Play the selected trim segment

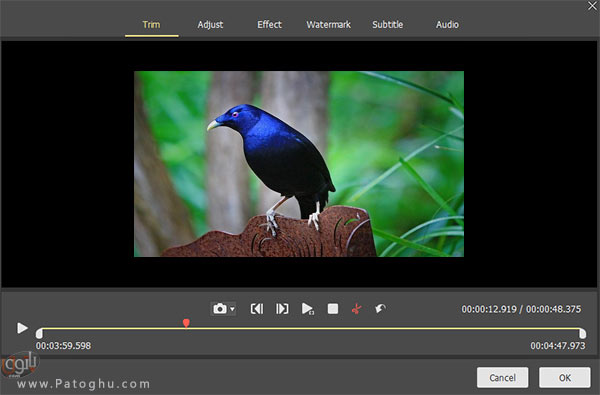pyautogui.click(x=308, y=308)
